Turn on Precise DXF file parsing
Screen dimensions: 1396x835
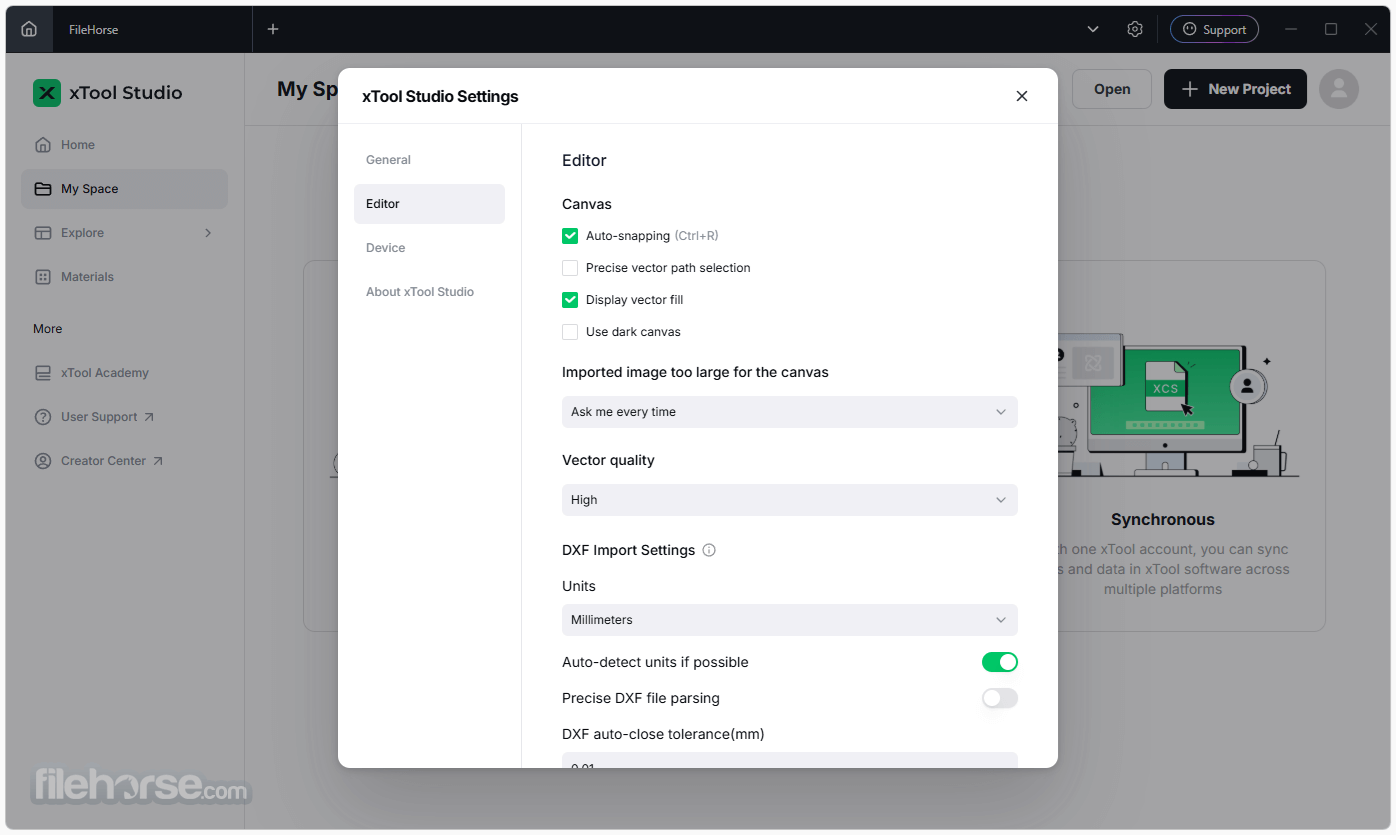point(1000,698)
